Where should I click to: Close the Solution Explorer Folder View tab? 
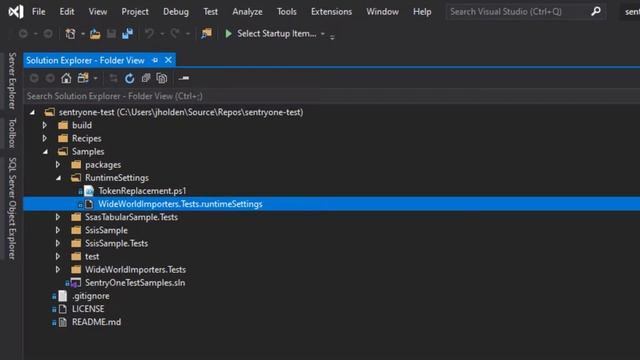pos(168,60)
